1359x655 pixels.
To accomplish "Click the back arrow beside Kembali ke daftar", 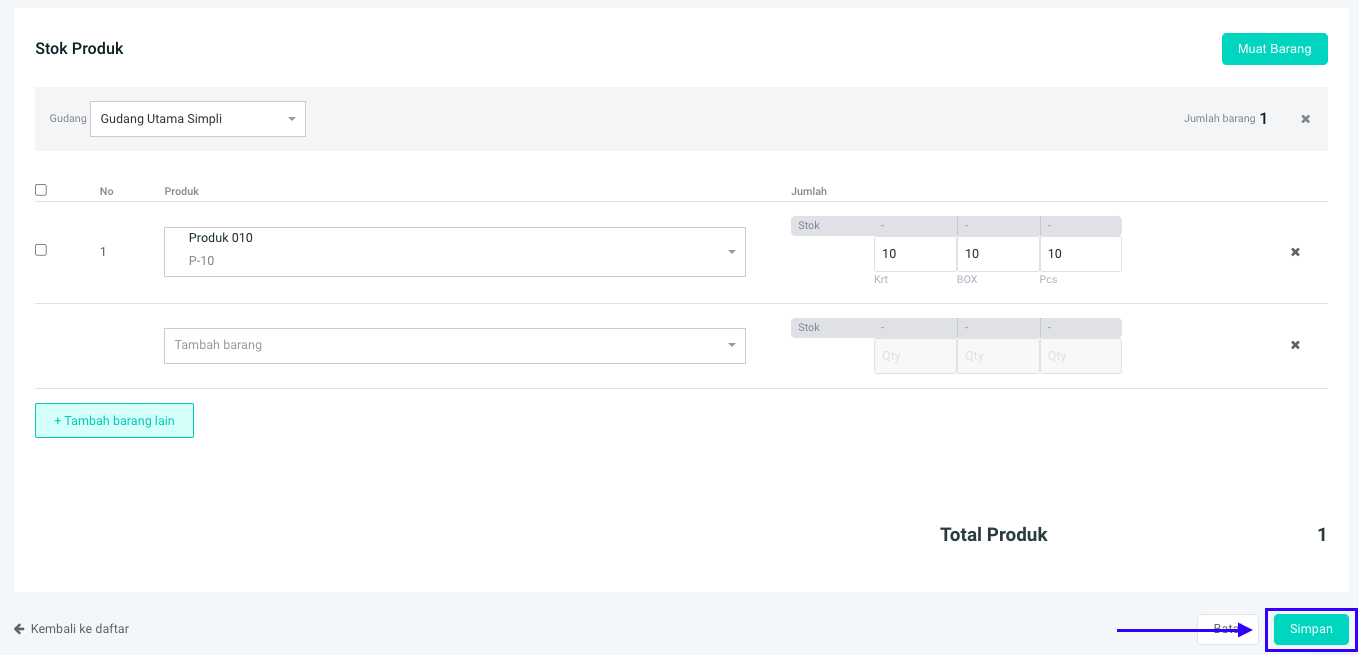I will point(19,629).
